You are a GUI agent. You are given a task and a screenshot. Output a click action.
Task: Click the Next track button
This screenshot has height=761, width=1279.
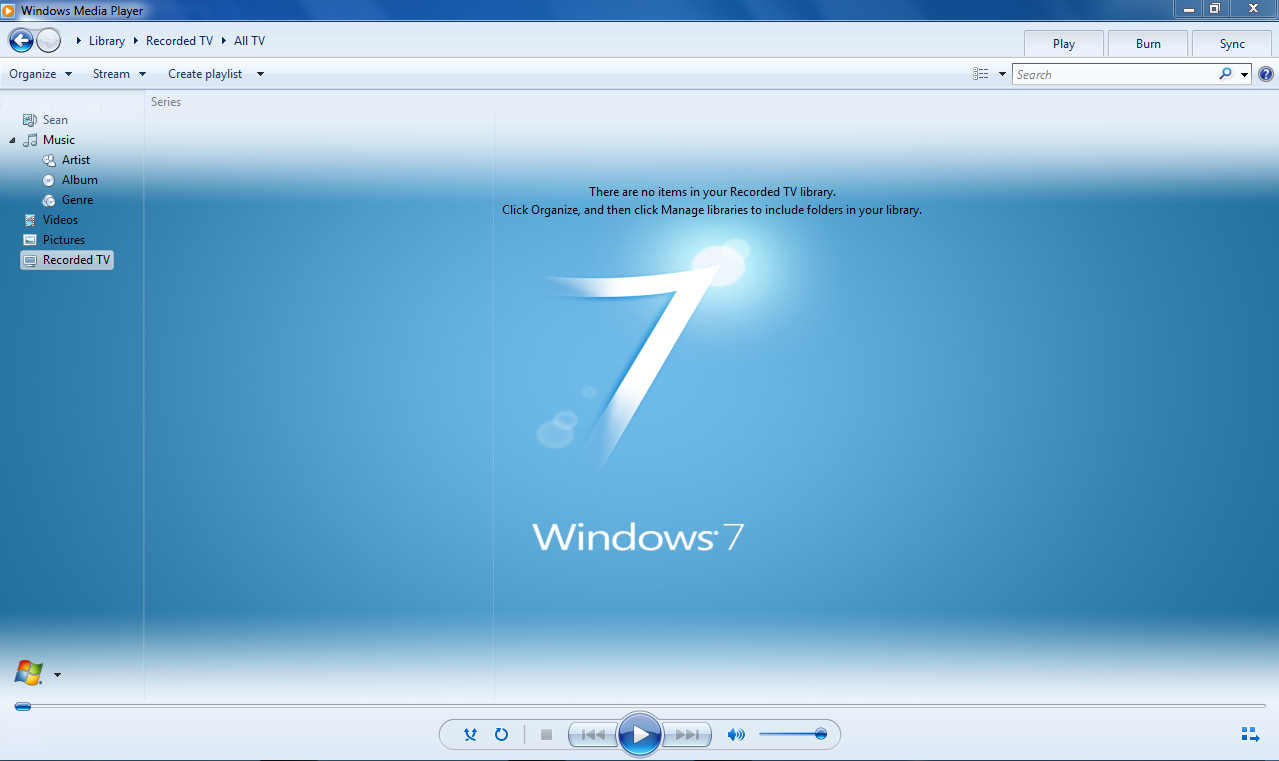tap(687, 735)
